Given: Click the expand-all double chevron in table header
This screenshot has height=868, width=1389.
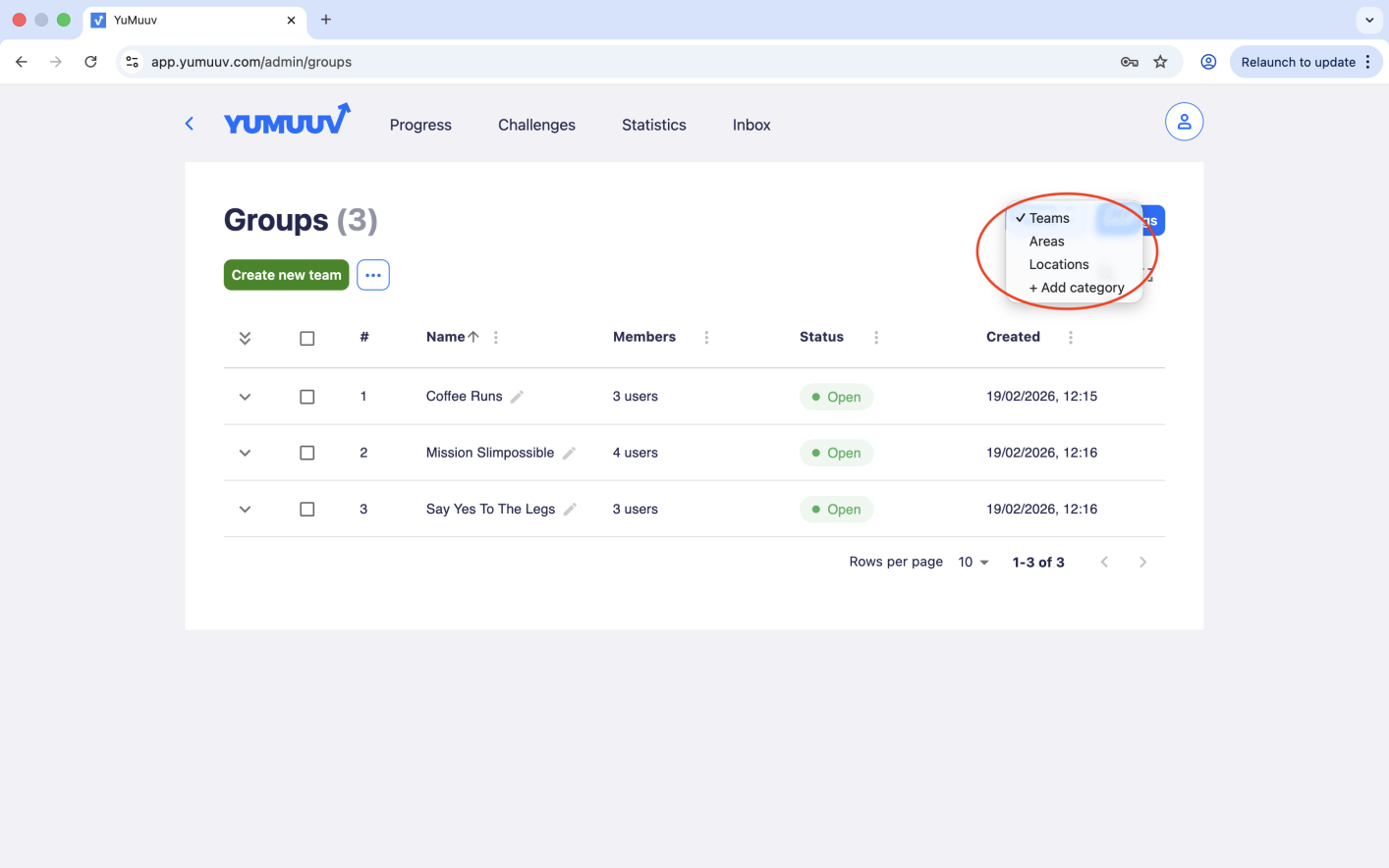Looking at the screenshot, I should point(245,337).
